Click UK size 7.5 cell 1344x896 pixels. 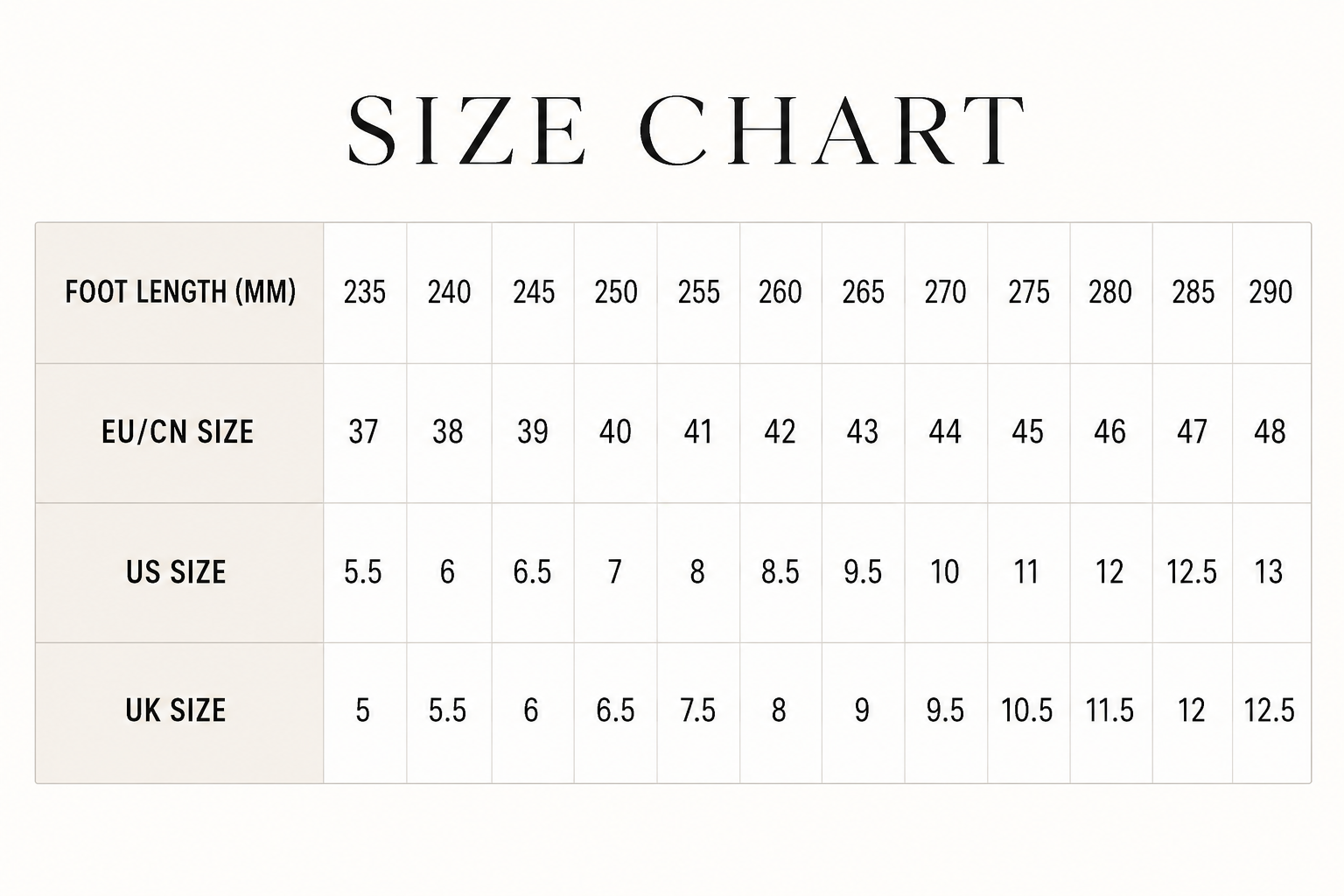(698, 712)
